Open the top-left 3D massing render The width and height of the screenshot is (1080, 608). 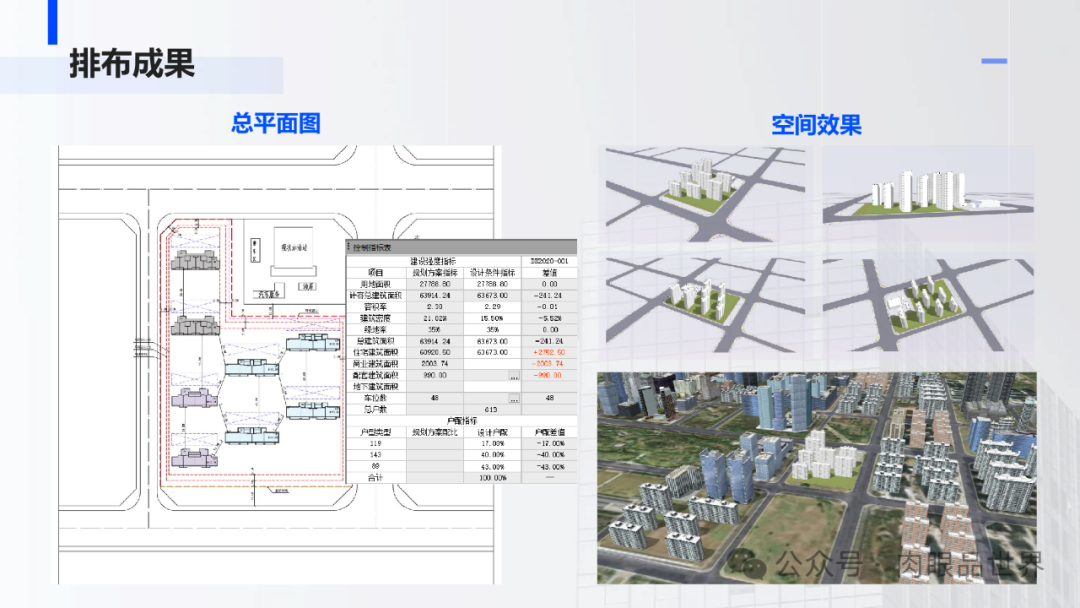(705, 193)
